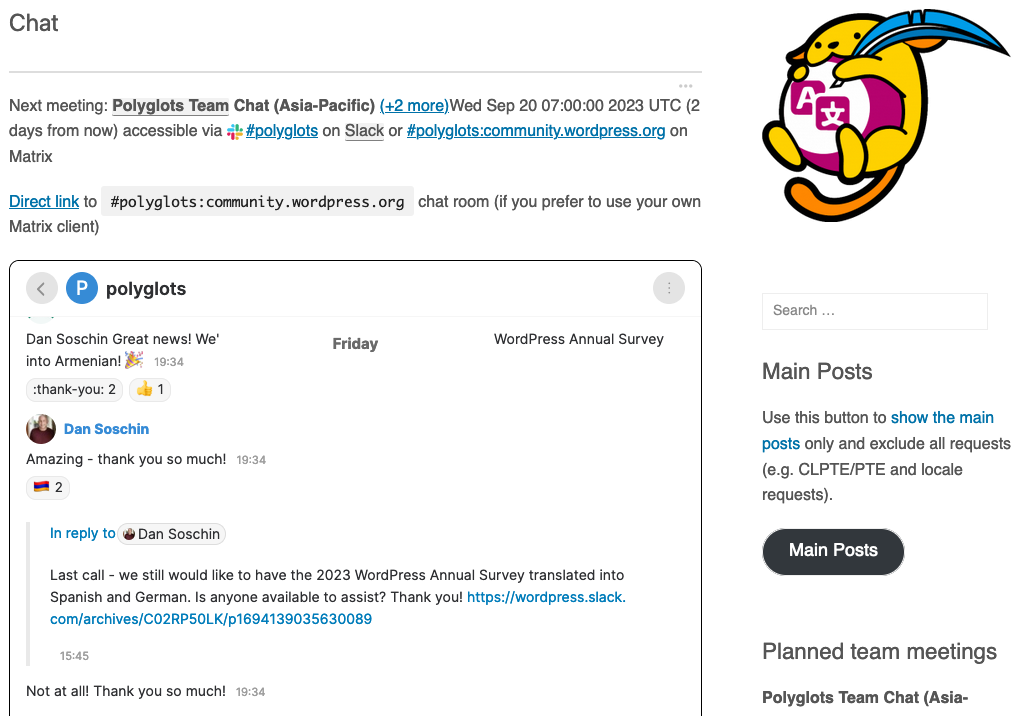Toggle the thumbs-up reaction
The width and height of the screenshot is (1028, 716).
(149, 389)
